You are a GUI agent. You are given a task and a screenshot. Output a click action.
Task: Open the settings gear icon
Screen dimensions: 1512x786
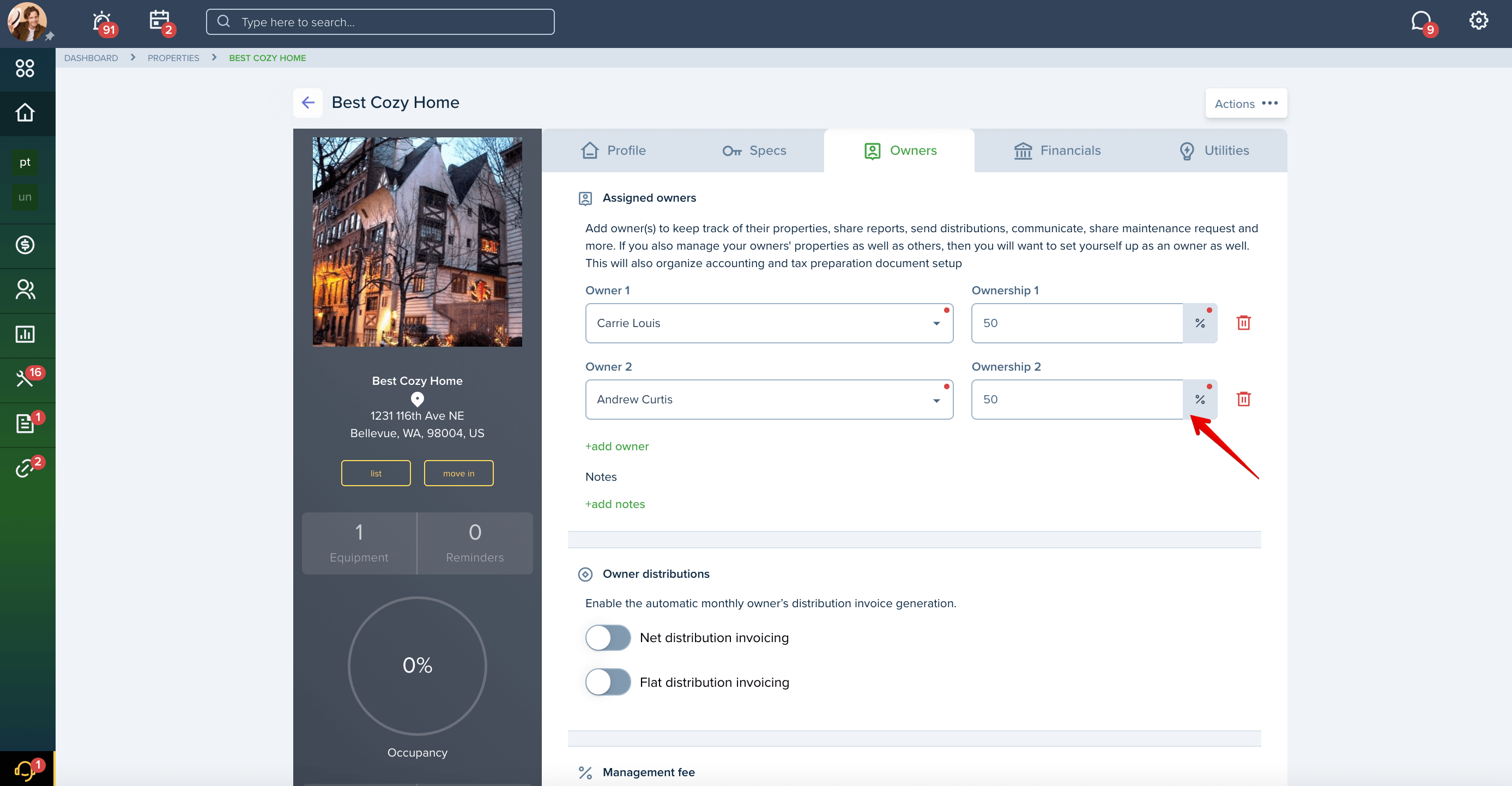click(1478, 21)
